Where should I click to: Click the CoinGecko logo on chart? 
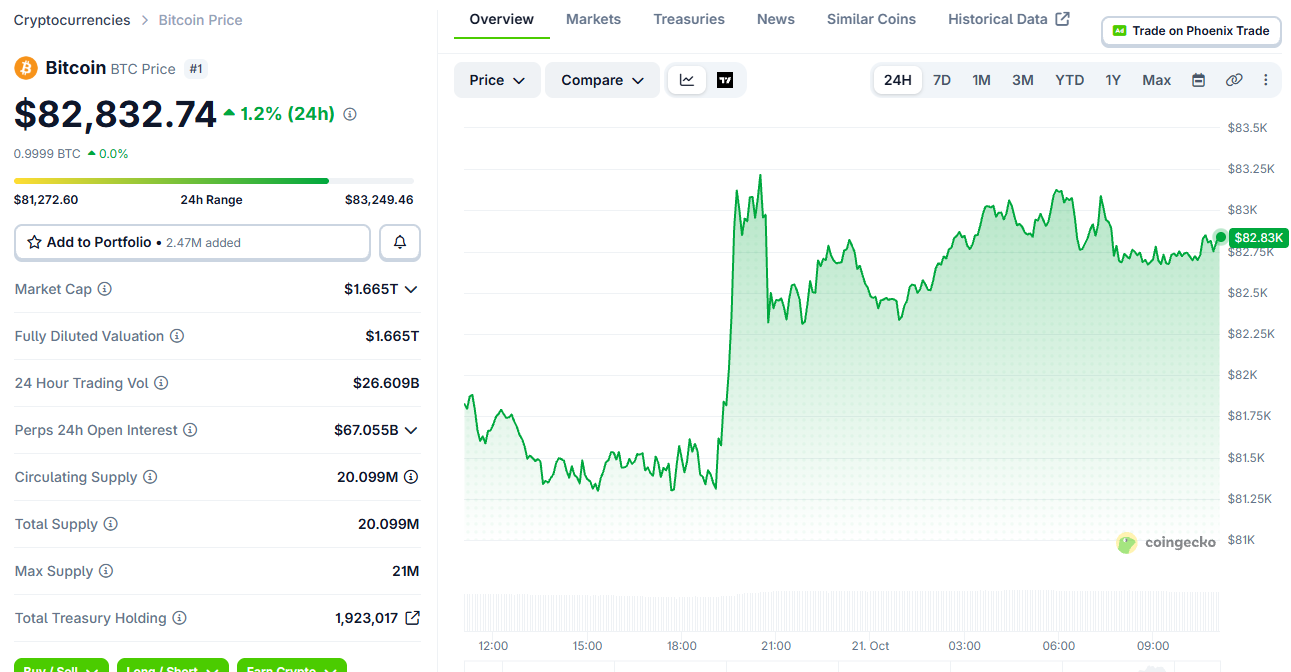[x=1166, y=542]
